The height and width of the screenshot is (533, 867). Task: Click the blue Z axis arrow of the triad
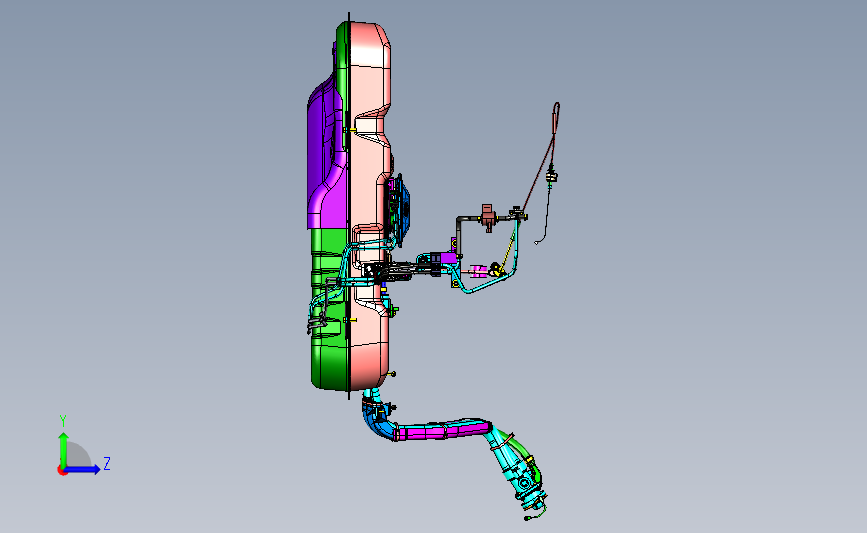pos(83,469)
